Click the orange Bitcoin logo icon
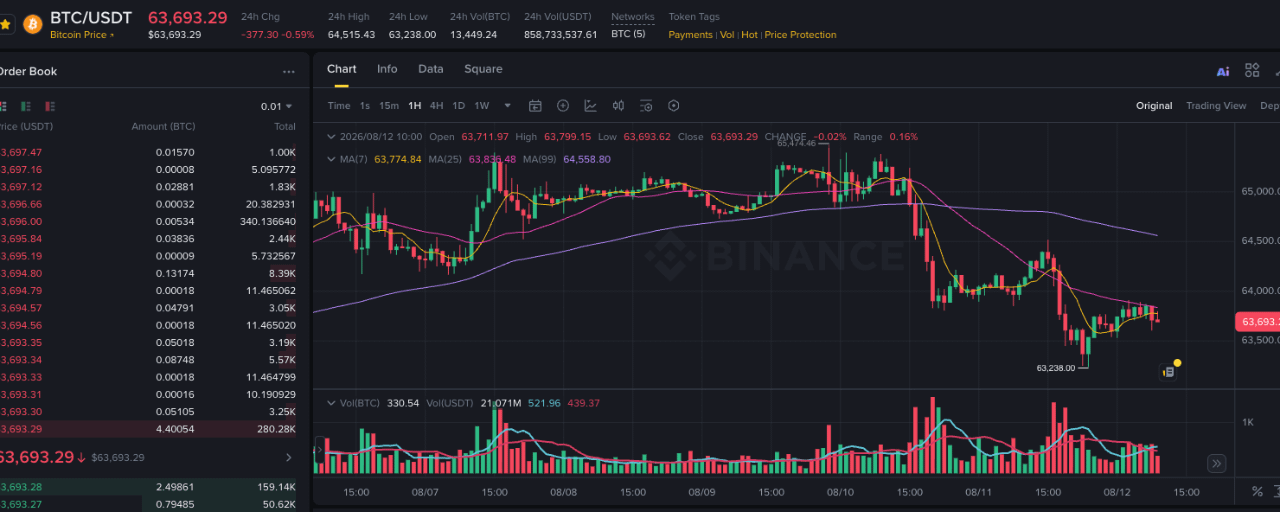 pos(32,23)
